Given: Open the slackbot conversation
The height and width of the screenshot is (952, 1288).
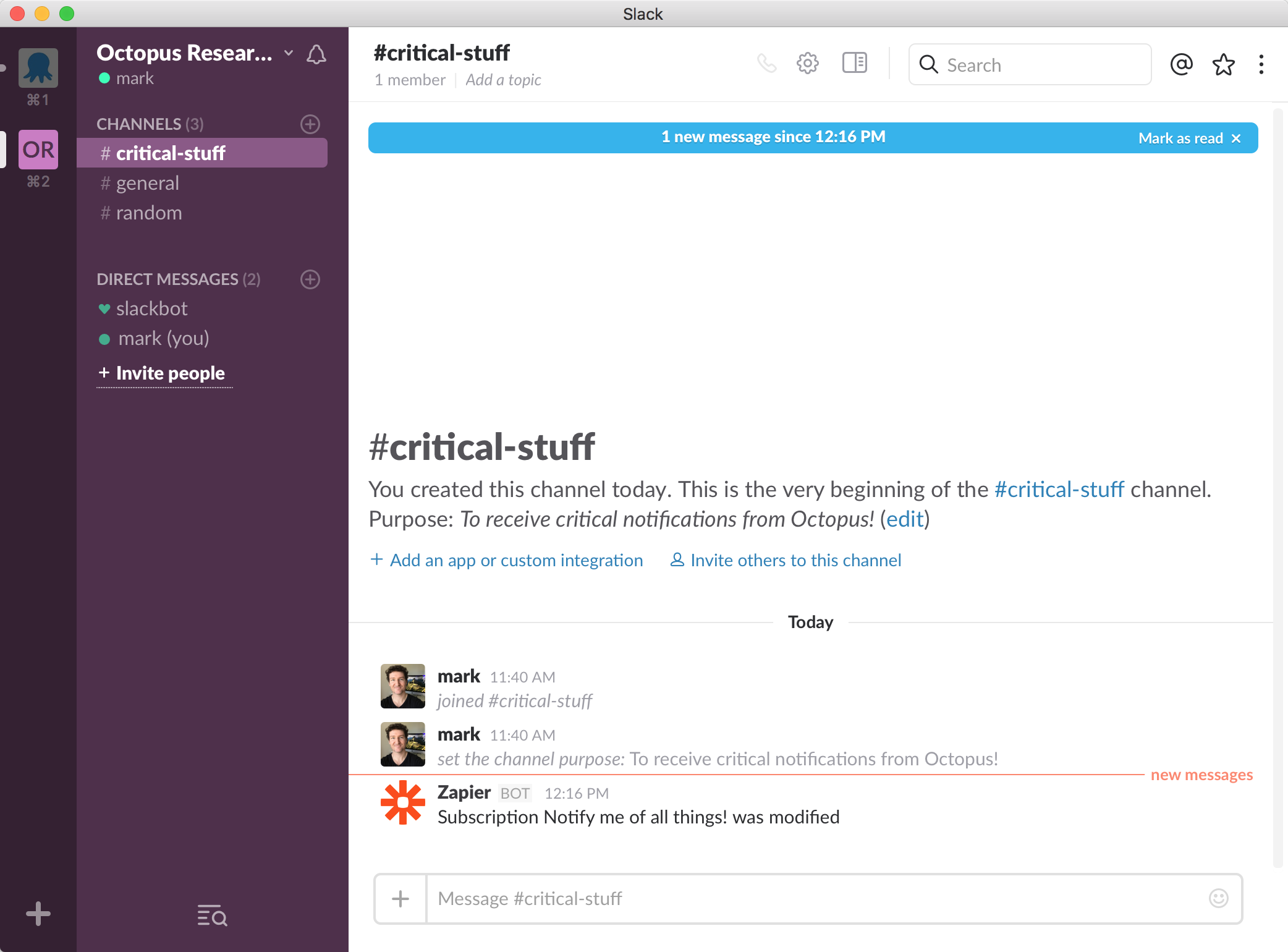Looking at the screenshot, I should 152,308.
